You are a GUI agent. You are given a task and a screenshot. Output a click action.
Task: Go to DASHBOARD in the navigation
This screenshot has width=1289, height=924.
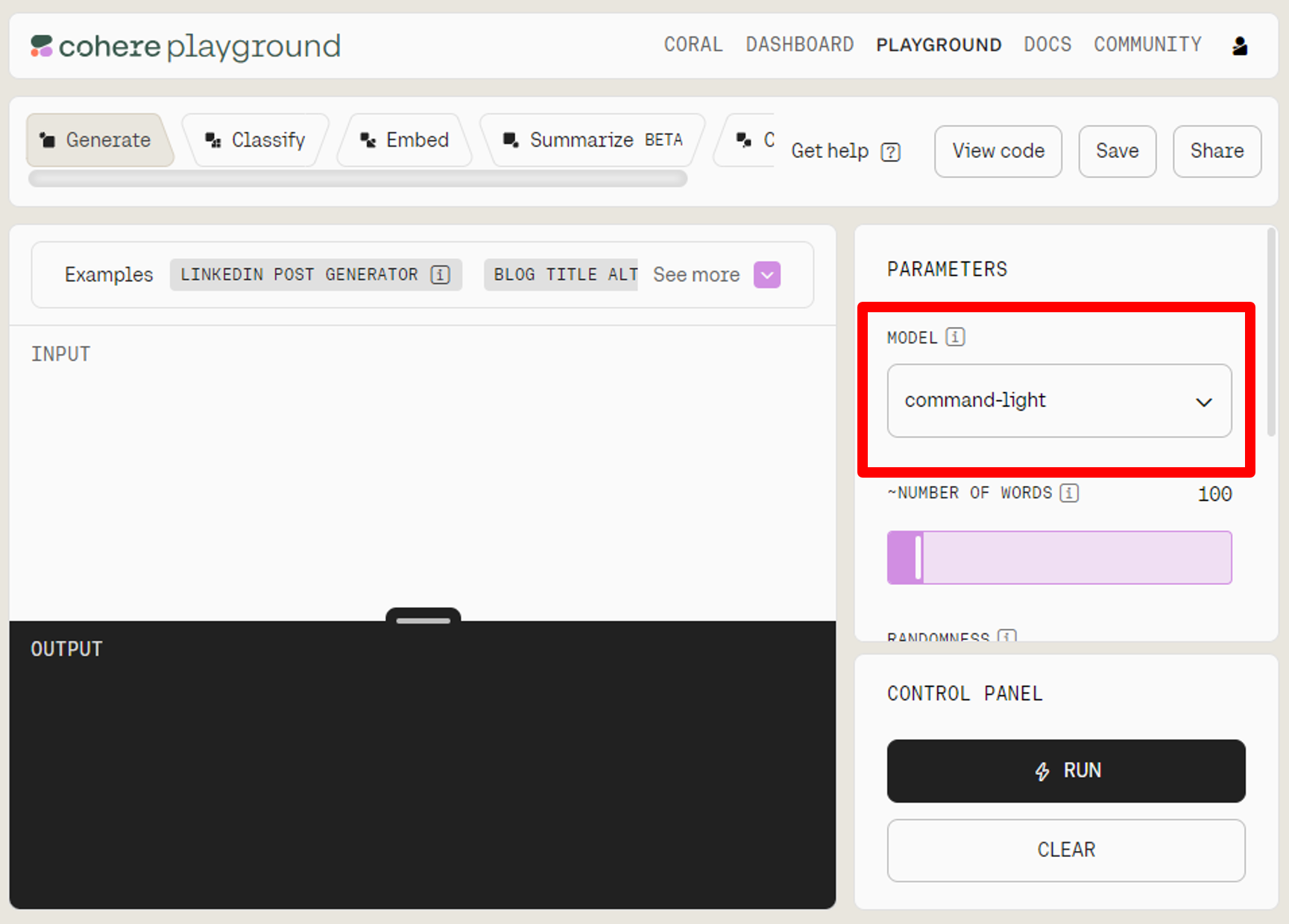800,45
